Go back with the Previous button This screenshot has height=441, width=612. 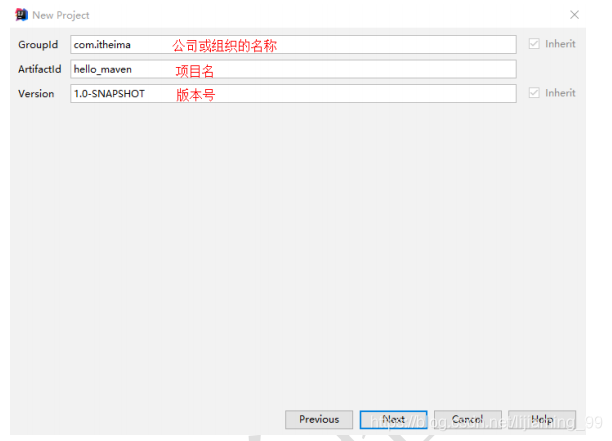pyautogui.click(x=319, y=420)
